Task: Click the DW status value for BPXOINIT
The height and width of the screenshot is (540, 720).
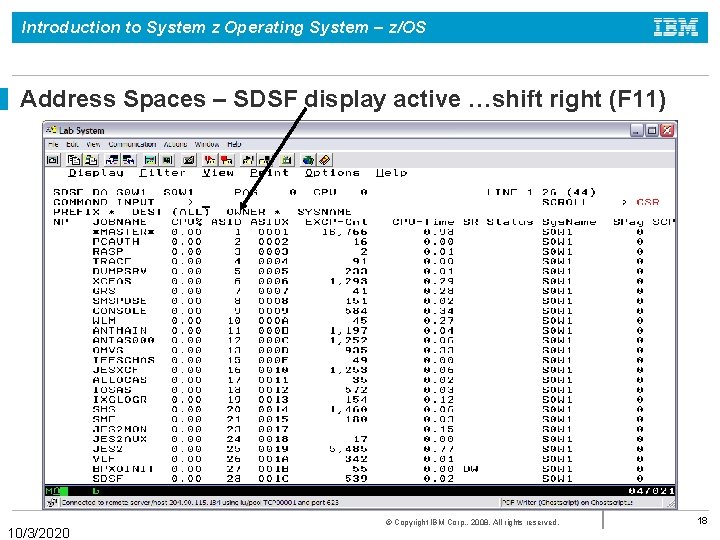Action: tap(471, 469)
